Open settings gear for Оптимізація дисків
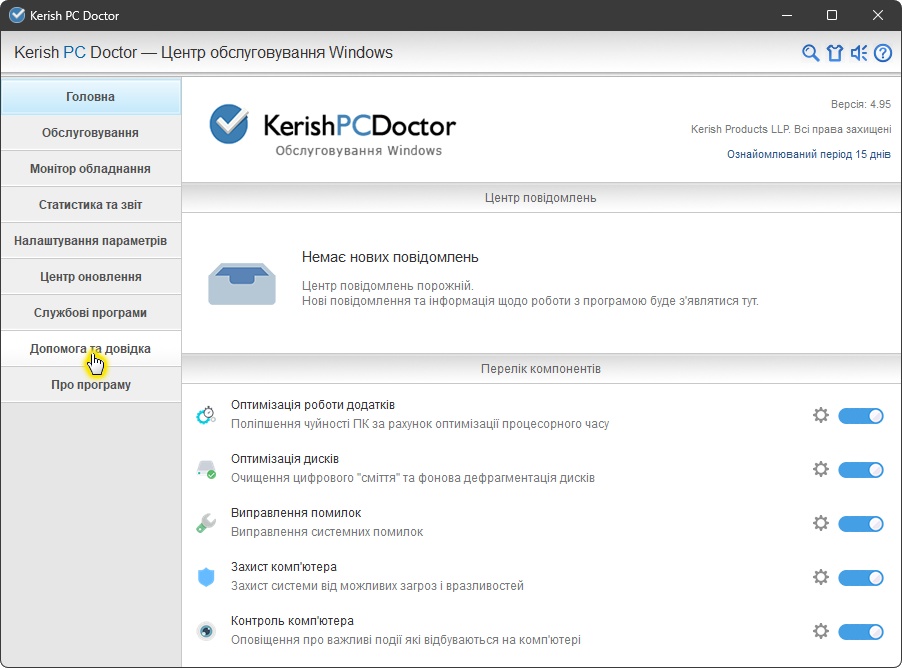Image resolution: width=902 pixels, height=668 pixels. click(x=821, y=469)
